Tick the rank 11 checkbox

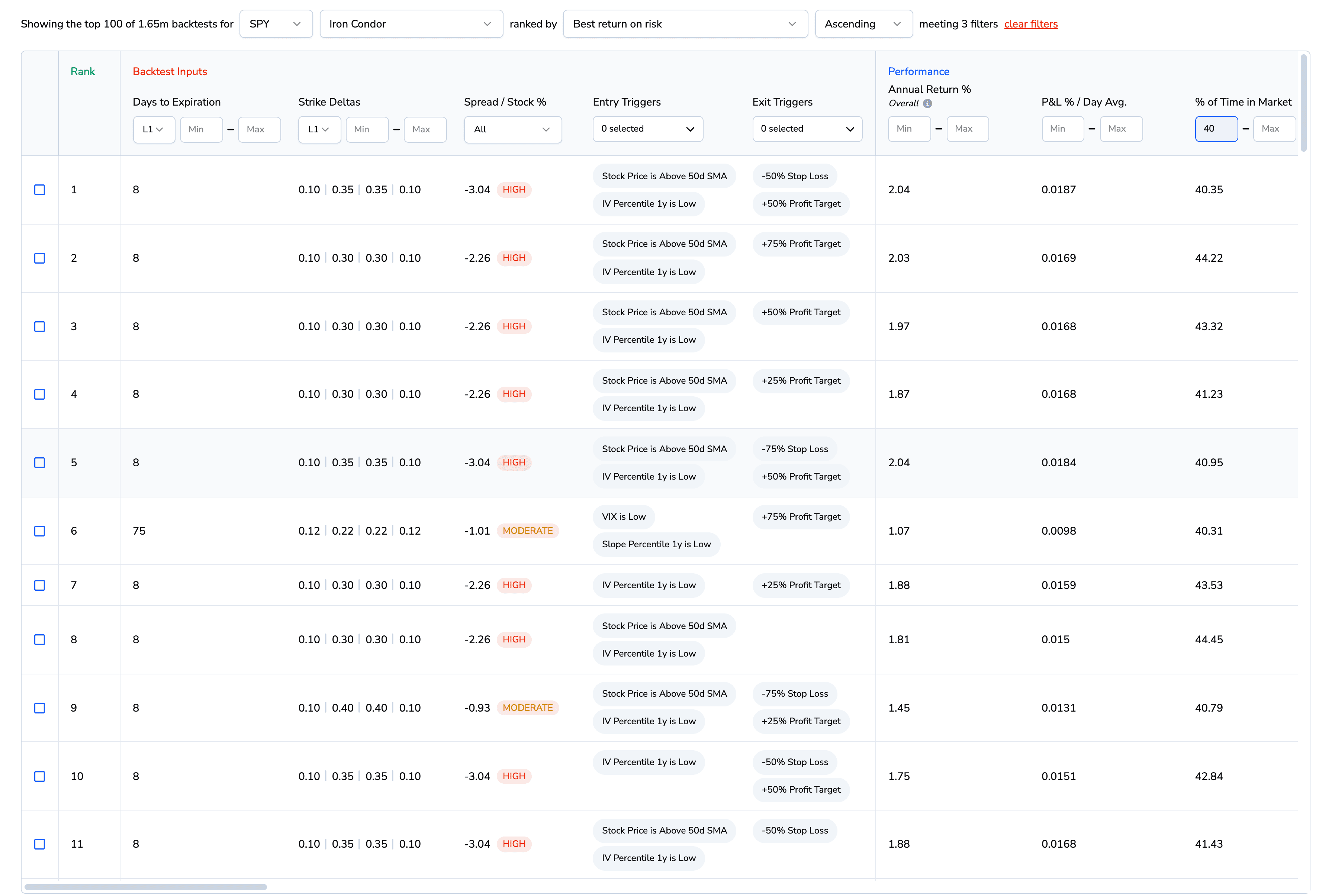39,844
